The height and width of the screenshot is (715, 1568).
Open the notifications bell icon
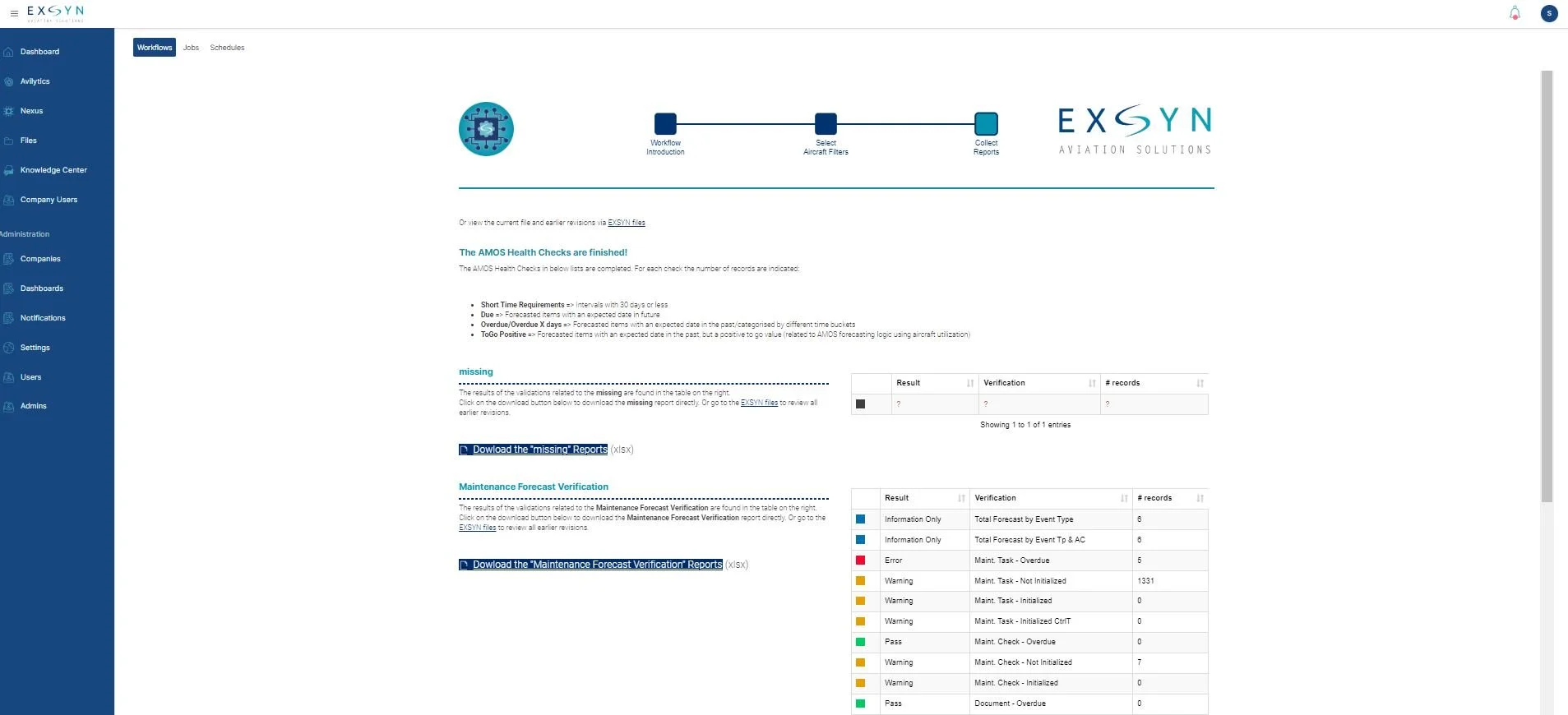(x=1515, y=13)
